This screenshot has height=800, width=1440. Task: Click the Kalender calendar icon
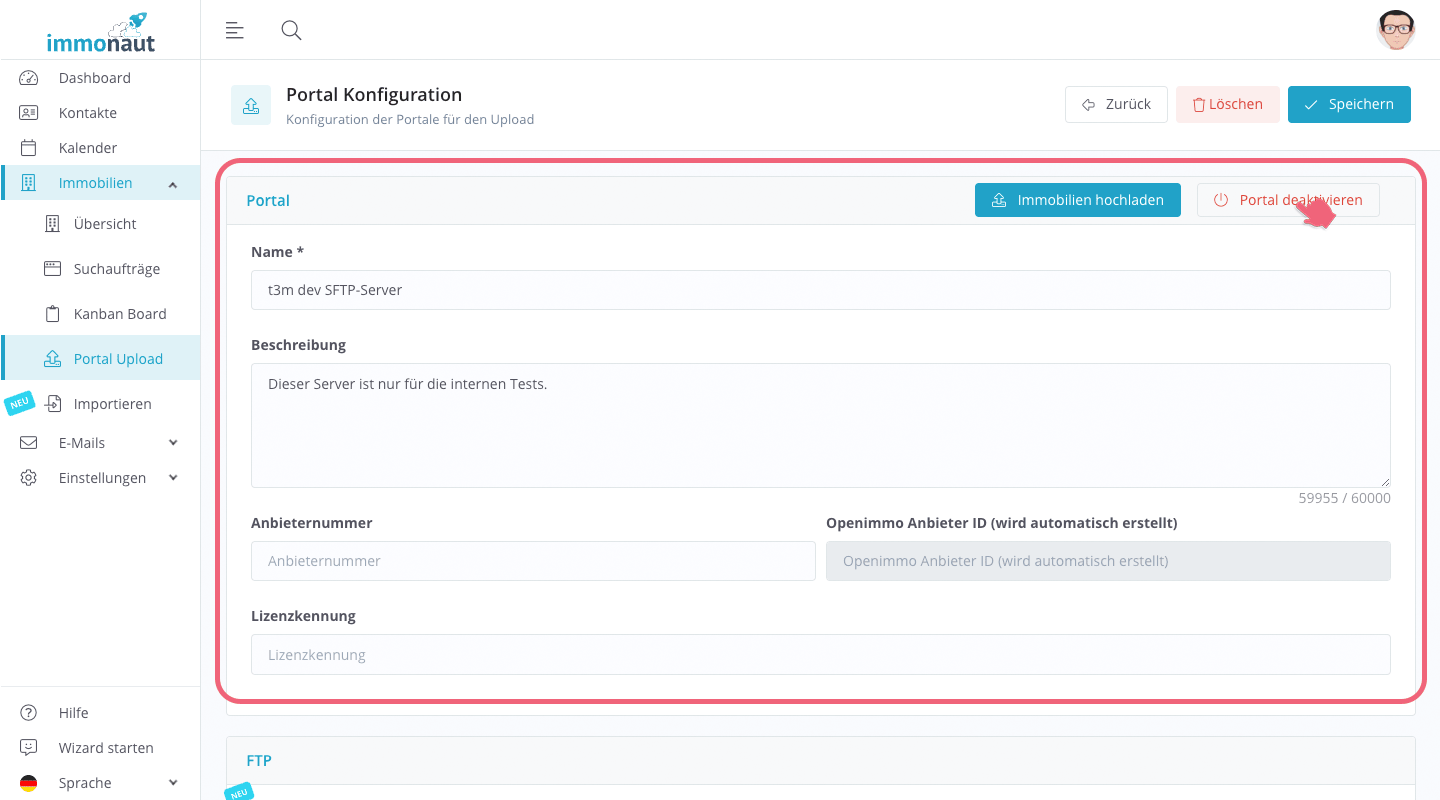(x=28, y=148)
